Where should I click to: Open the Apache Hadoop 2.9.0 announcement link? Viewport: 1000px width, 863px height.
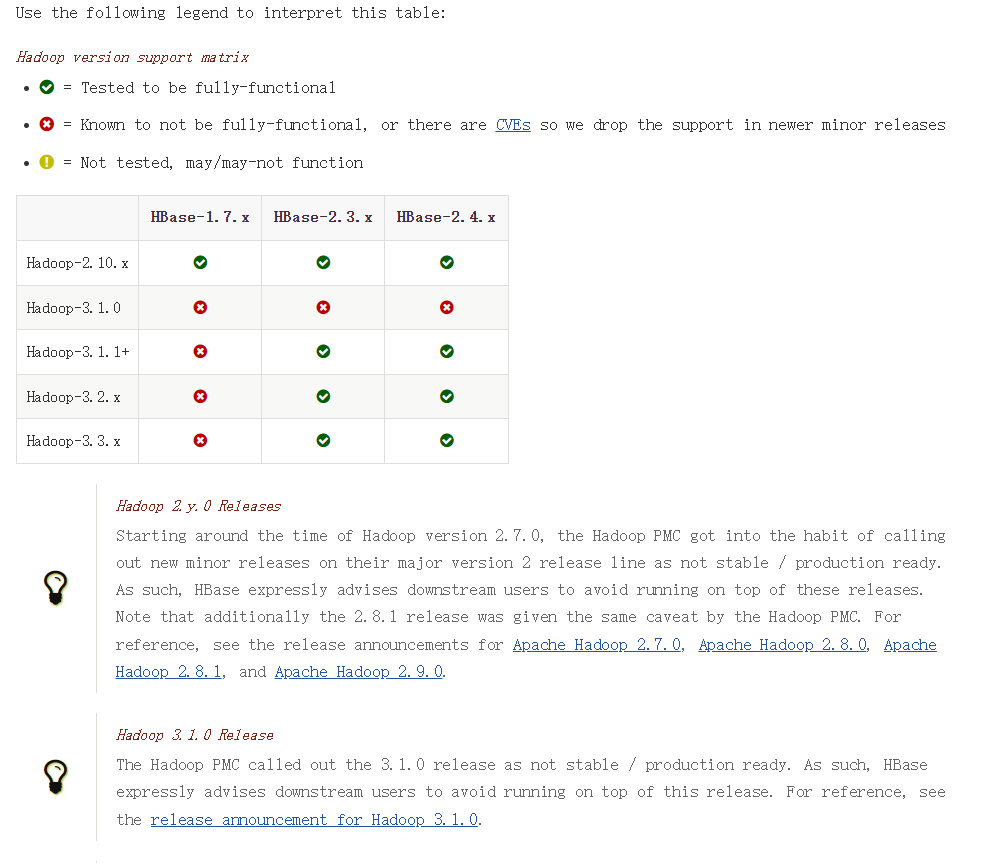(359, 672)
